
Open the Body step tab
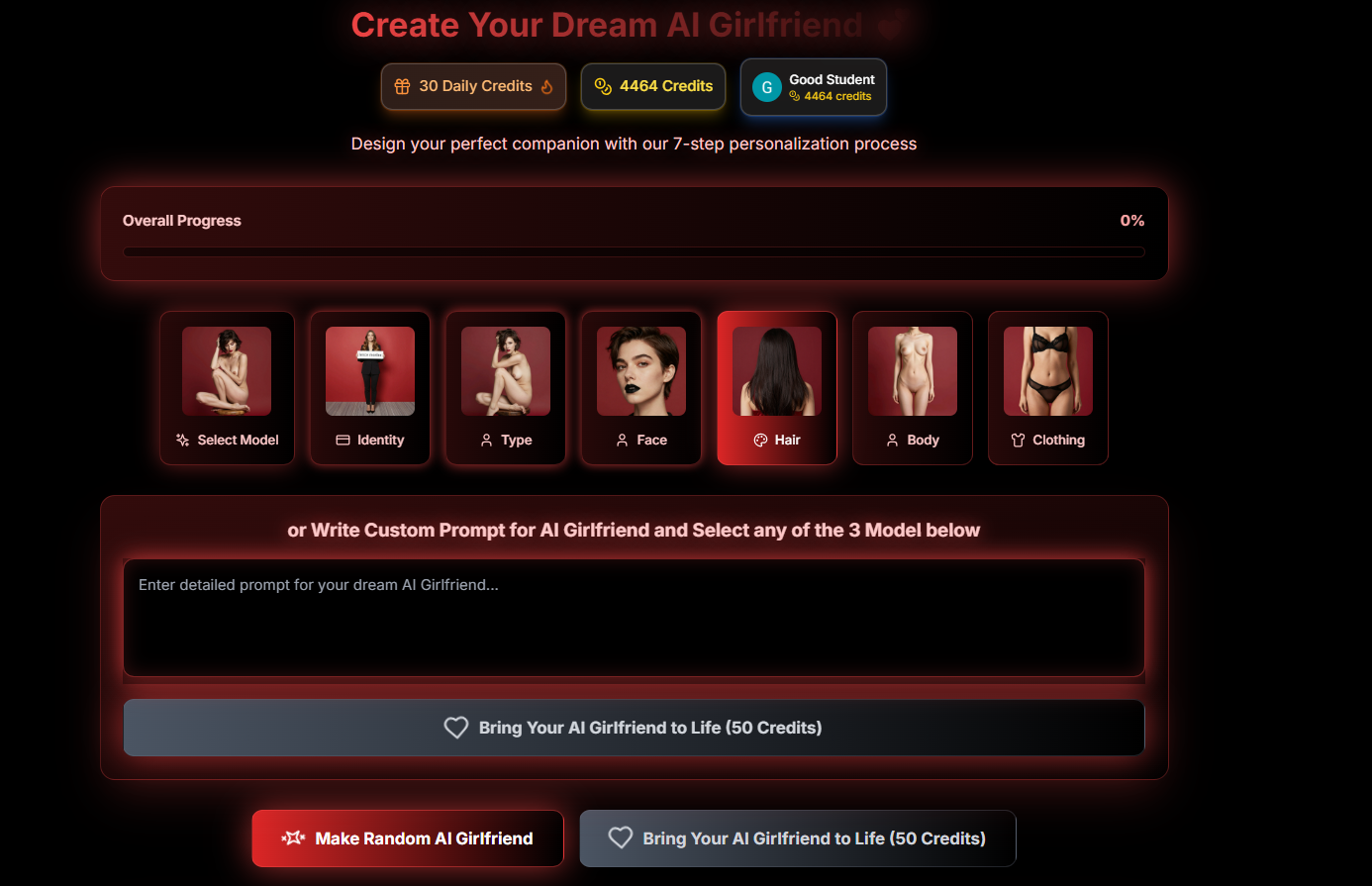[x=913, y=388]
